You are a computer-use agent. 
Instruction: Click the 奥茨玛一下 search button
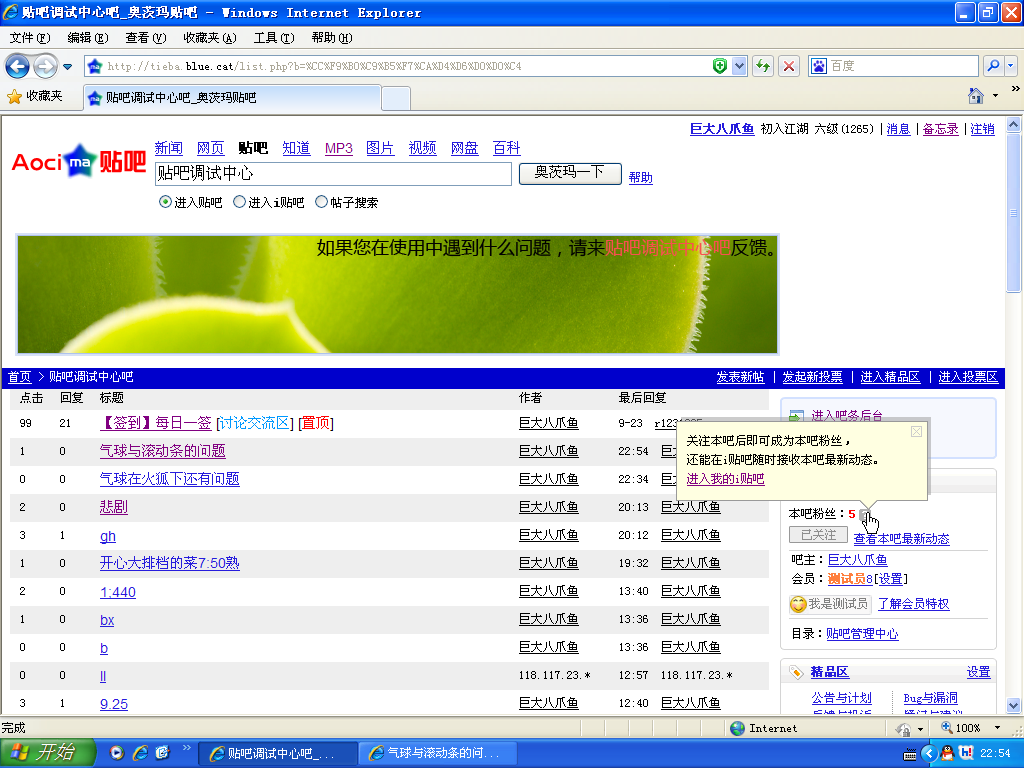coord(570,173)
